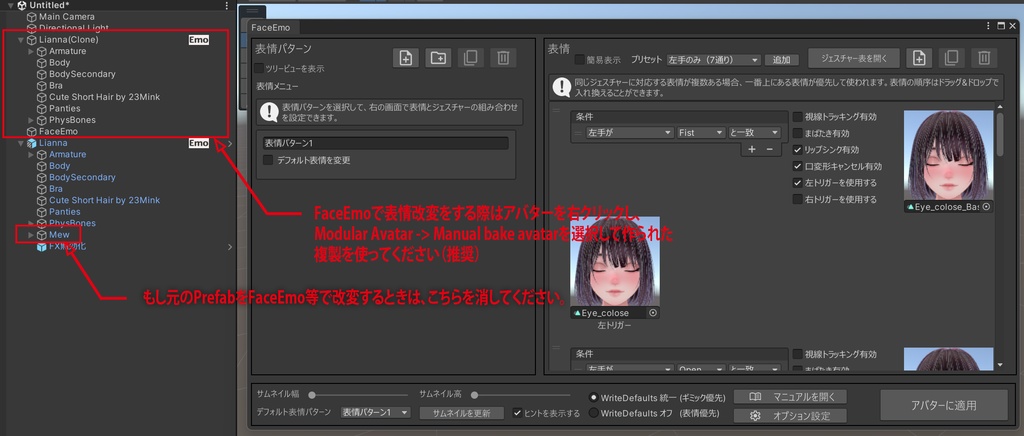The width and height of the screenshot is (1024, 436).
Task: Click the book icon on マニュアルを開く
Action: pos(756,397)
